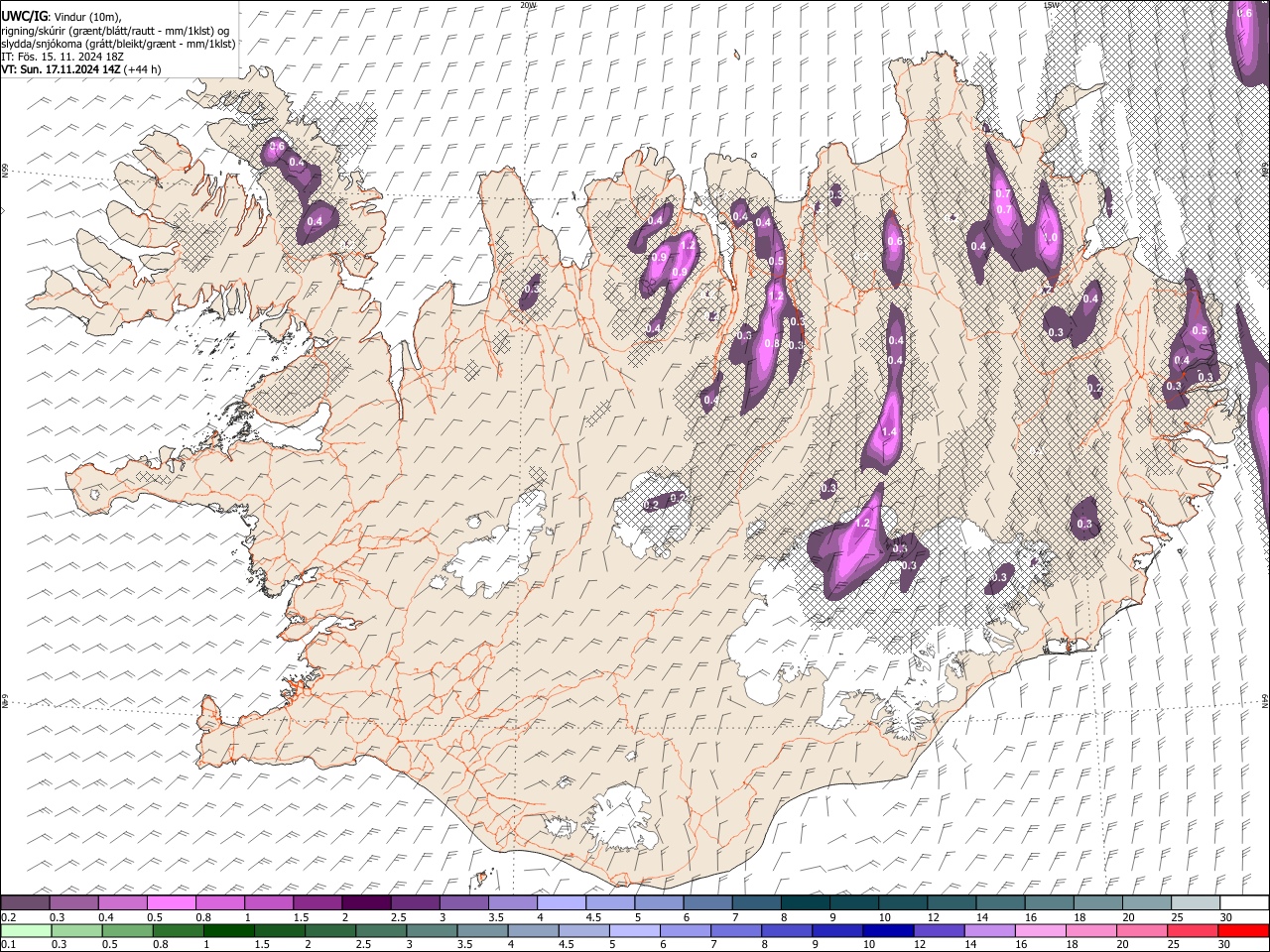Click the UWC/IG title text

point(24,16)
